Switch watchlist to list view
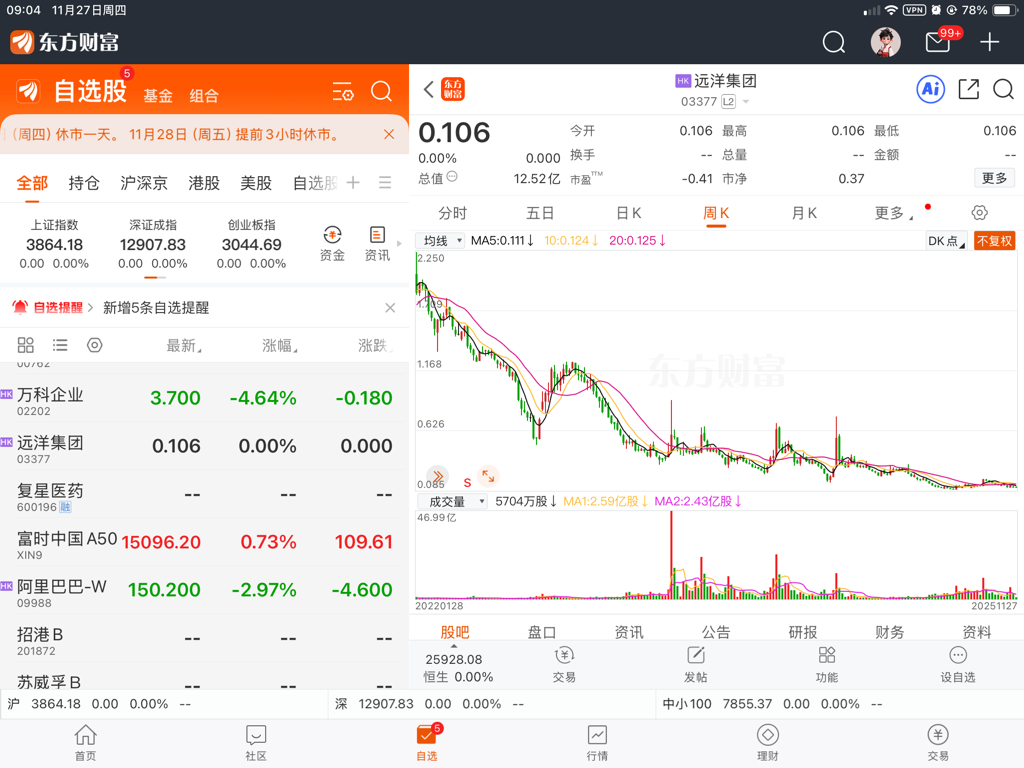Viewport: 1024px width, 768px height. [x=60, y=345]
